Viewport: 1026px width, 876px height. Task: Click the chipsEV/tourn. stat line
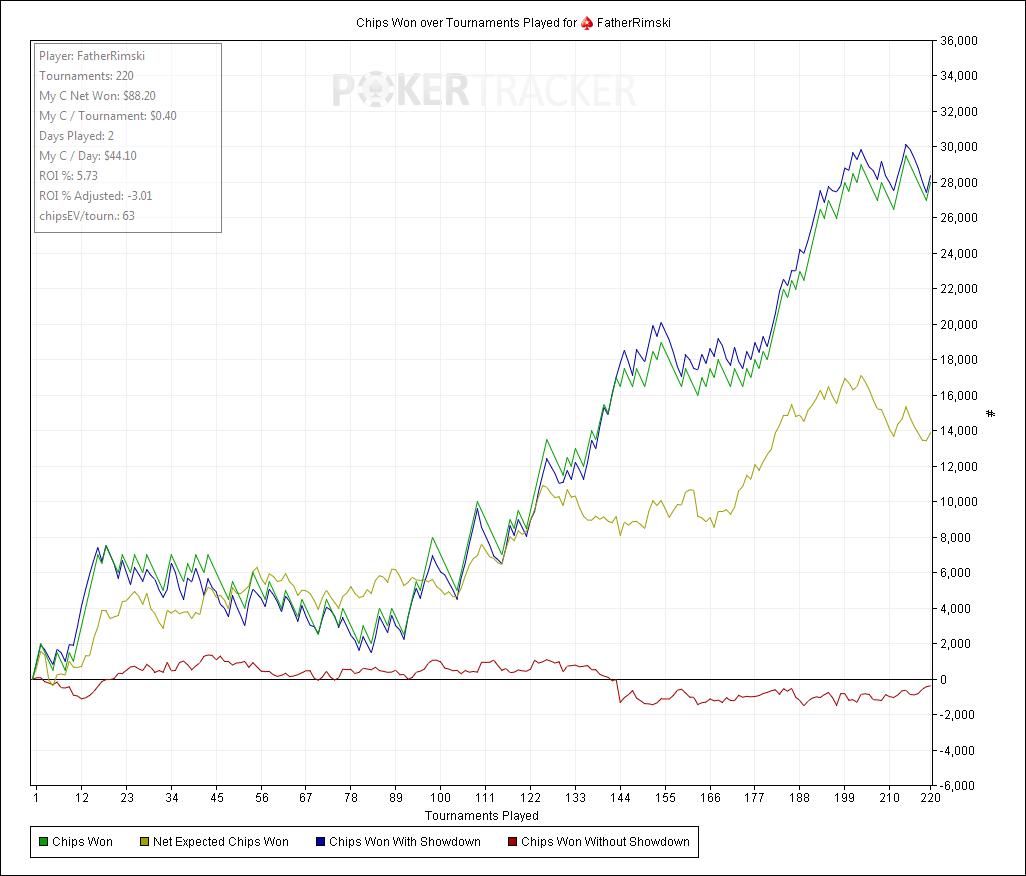pyautogui.click(x=87, y=216)
